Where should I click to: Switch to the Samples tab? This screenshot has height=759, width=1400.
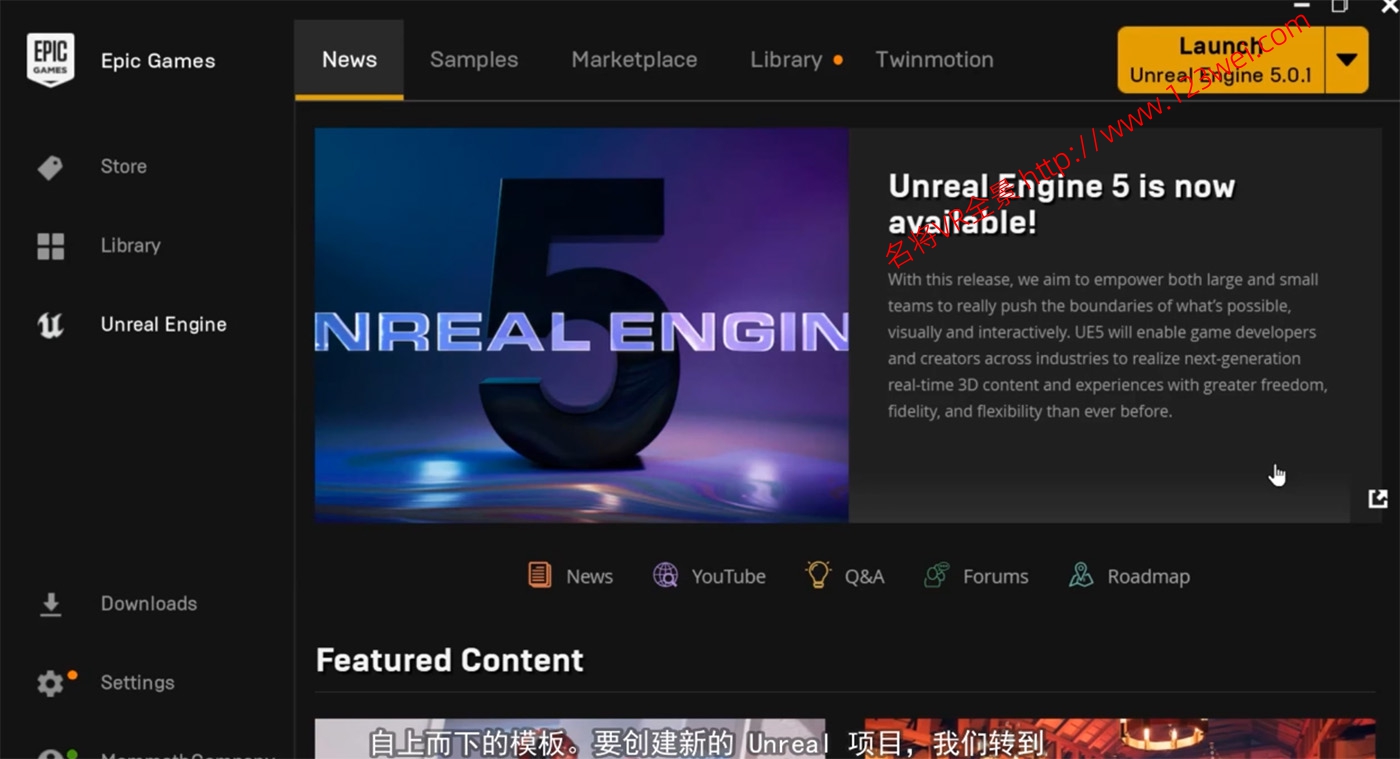474,60
